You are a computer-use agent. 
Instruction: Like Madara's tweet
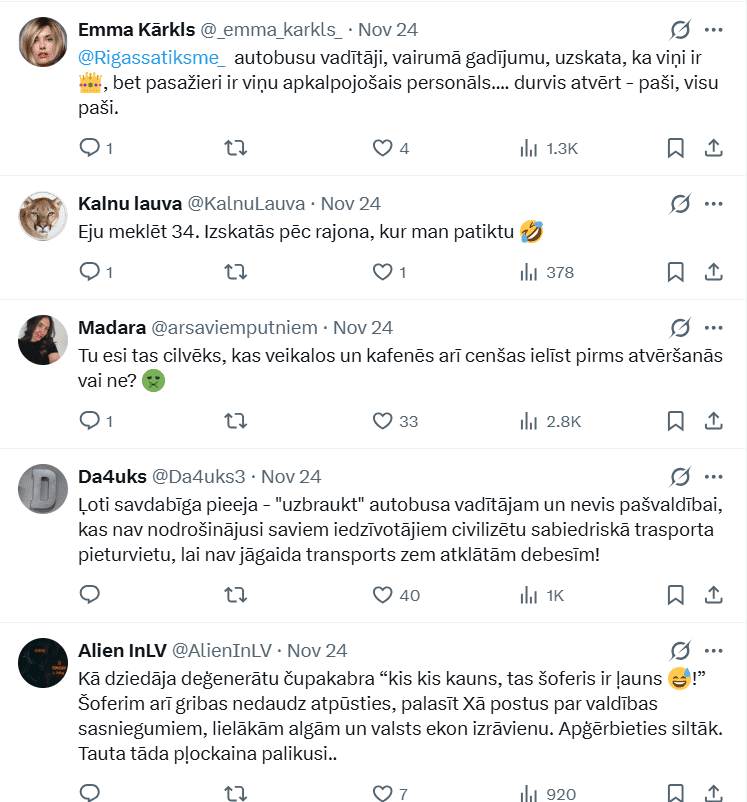(382, 421)
